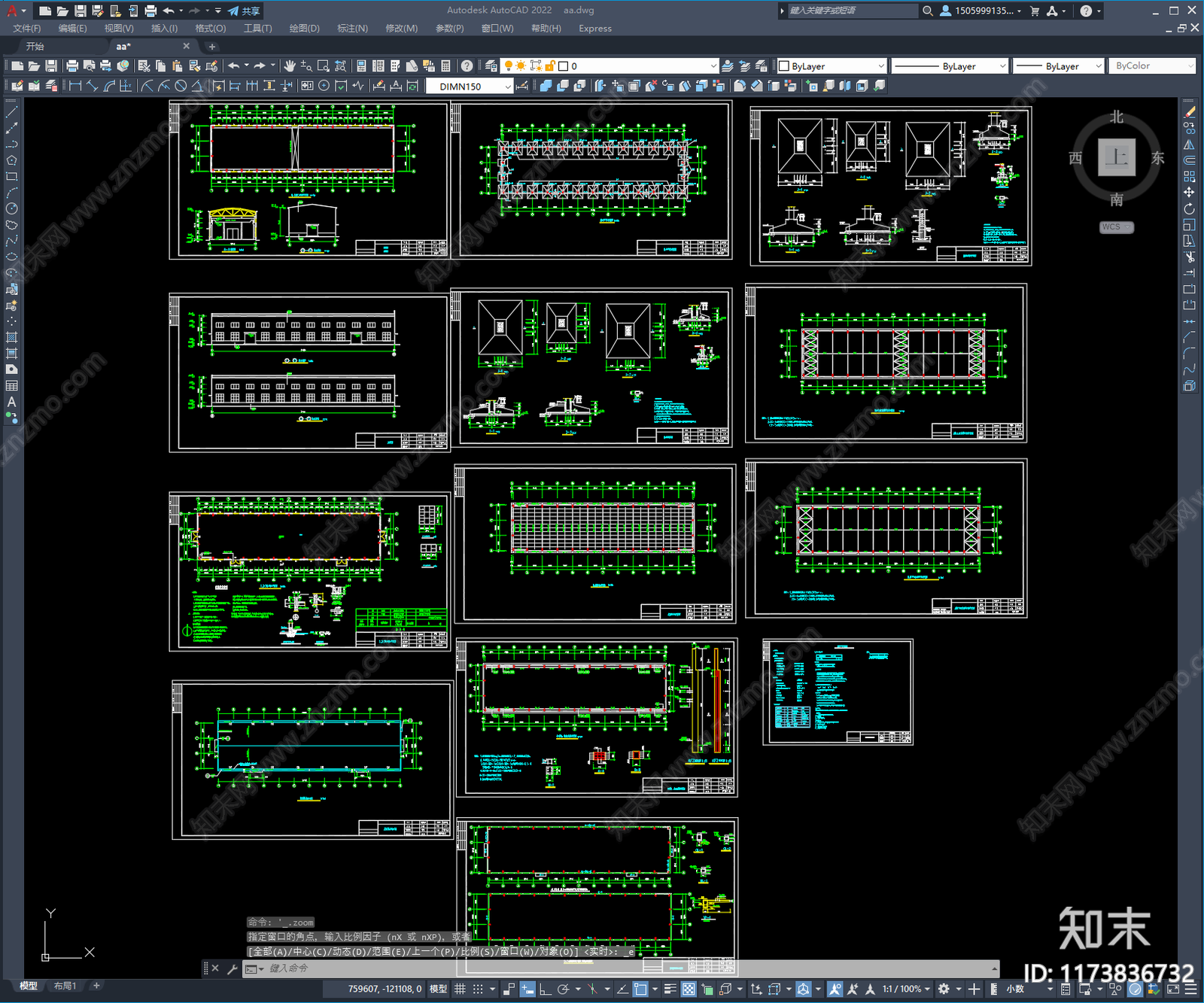Select the Hatch tool in left toolbar
This screenshot has height=1003, width=1204.
tap(11, 337)
